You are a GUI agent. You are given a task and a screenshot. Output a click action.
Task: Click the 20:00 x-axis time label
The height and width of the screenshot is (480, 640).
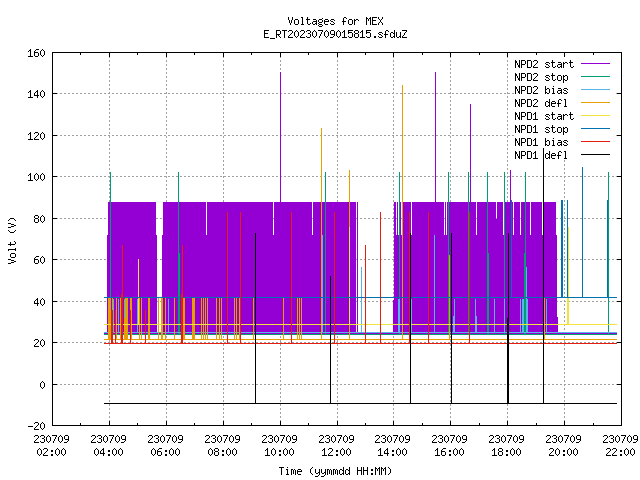coord(563,452)
